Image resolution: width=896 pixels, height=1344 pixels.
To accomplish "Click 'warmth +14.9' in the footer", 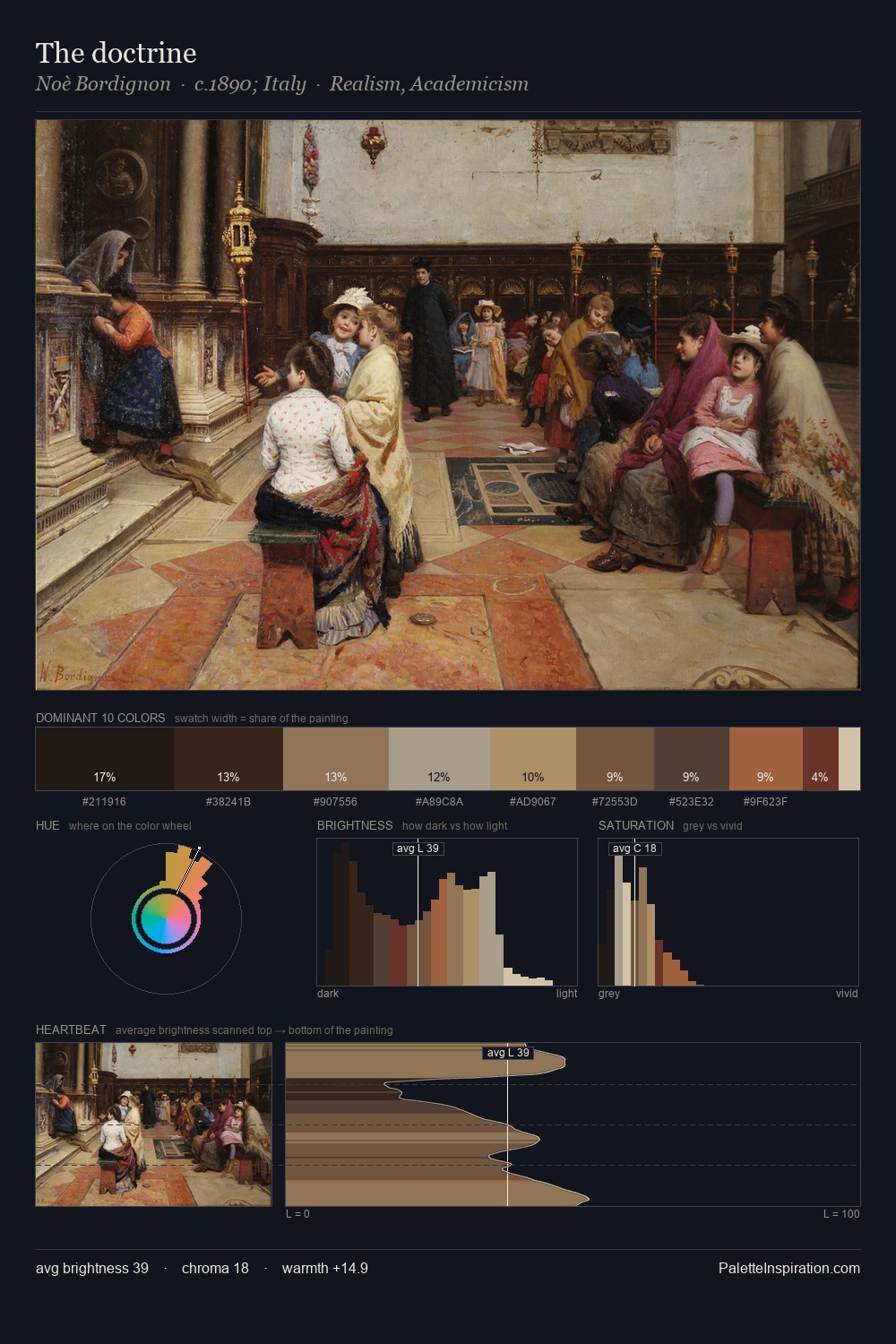I will [x=325, y=1269].
